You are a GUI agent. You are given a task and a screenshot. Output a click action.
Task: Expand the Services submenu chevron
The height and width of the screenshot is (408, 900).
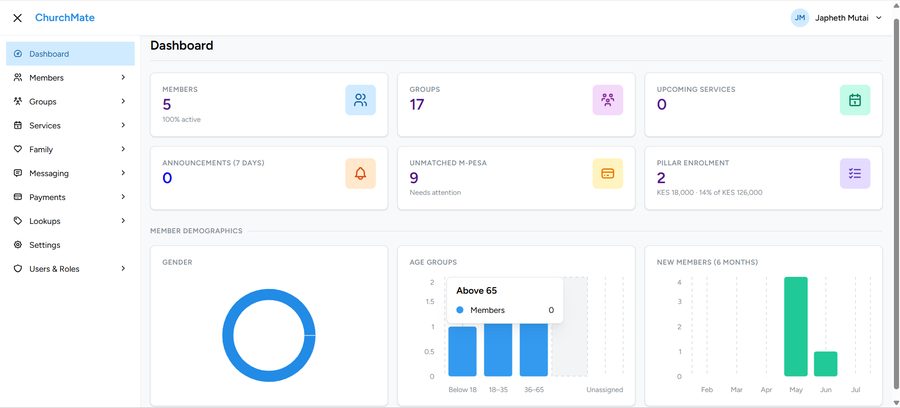(x=123, y=125)
